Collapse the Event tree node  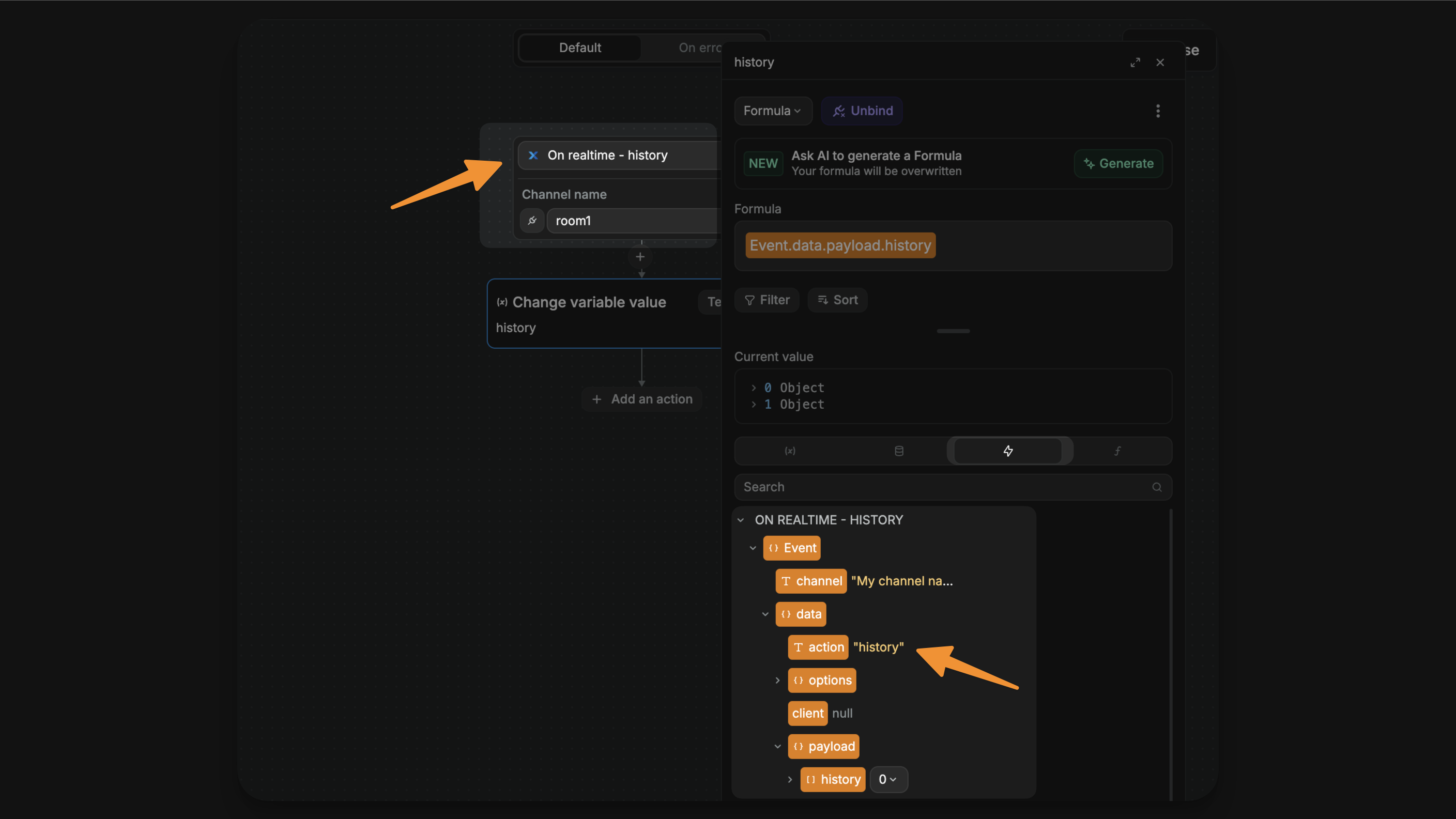(x=753, y=548)
